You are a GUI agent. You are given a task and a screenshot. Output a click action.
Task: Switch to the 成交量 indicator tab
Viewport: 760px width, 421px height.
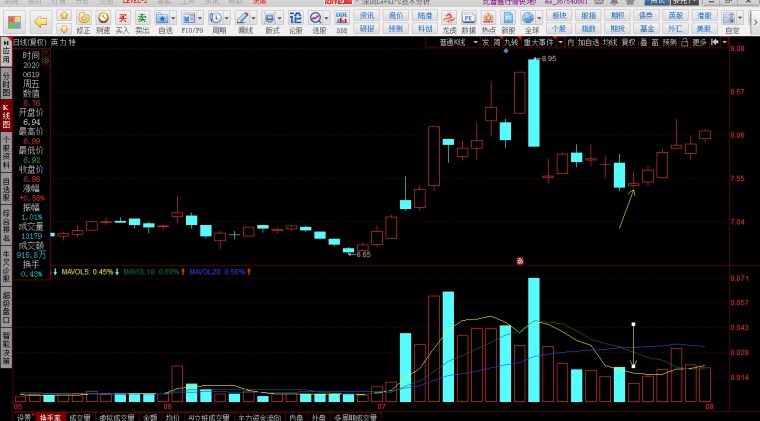point(78,416)
